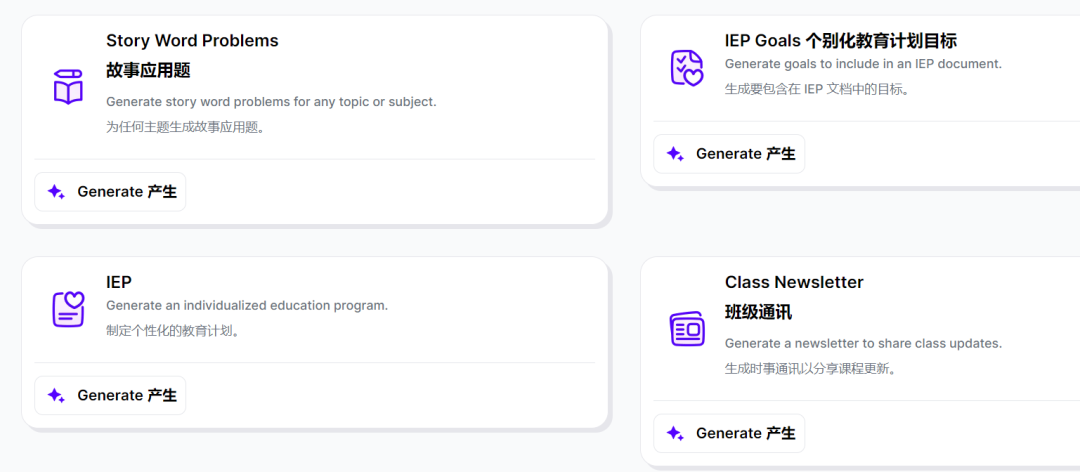Click the IEP Goals checklist heart icon

[687, 68]
